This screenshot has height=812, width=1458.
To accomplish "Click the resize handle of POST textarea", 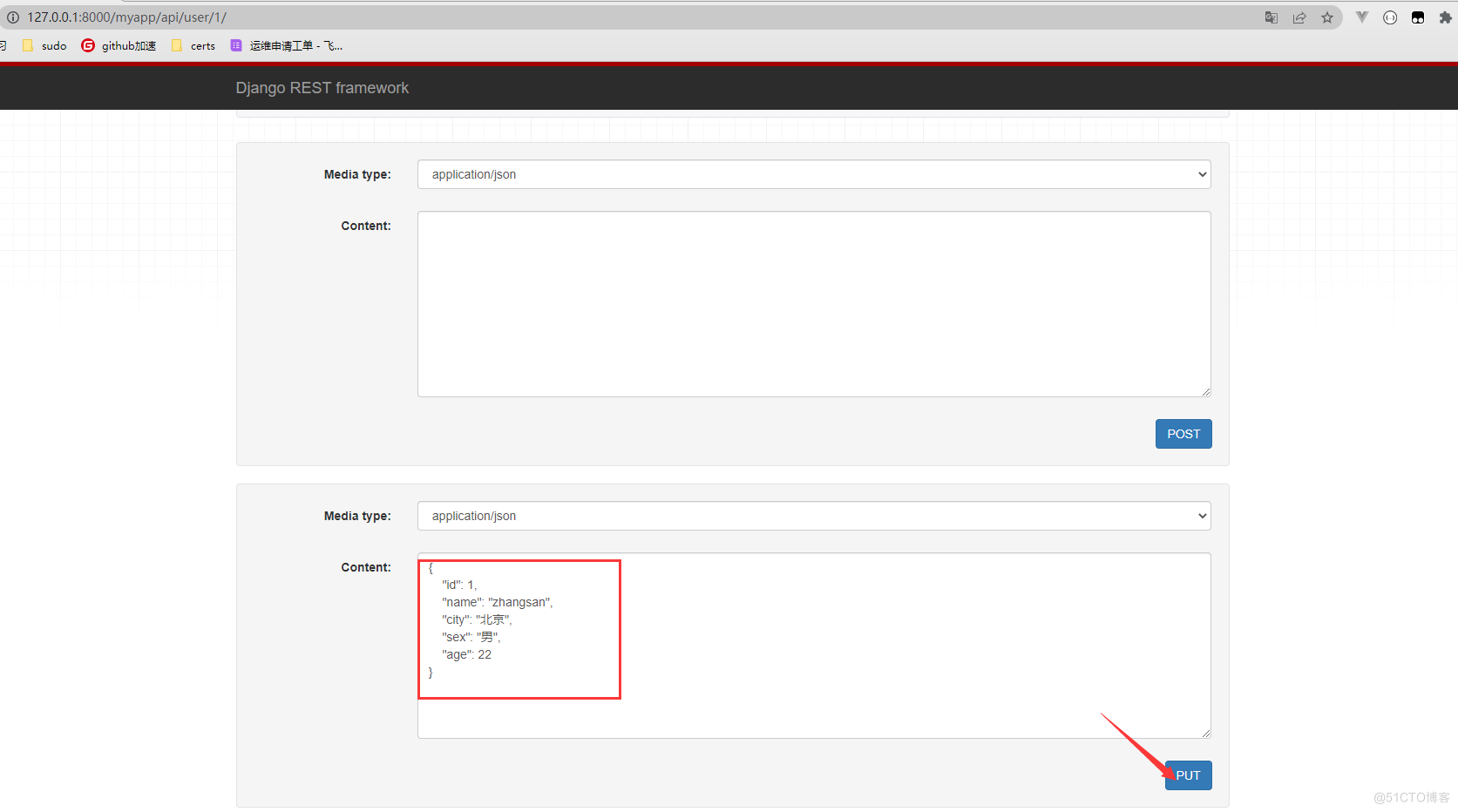I will coord(1206,392).
